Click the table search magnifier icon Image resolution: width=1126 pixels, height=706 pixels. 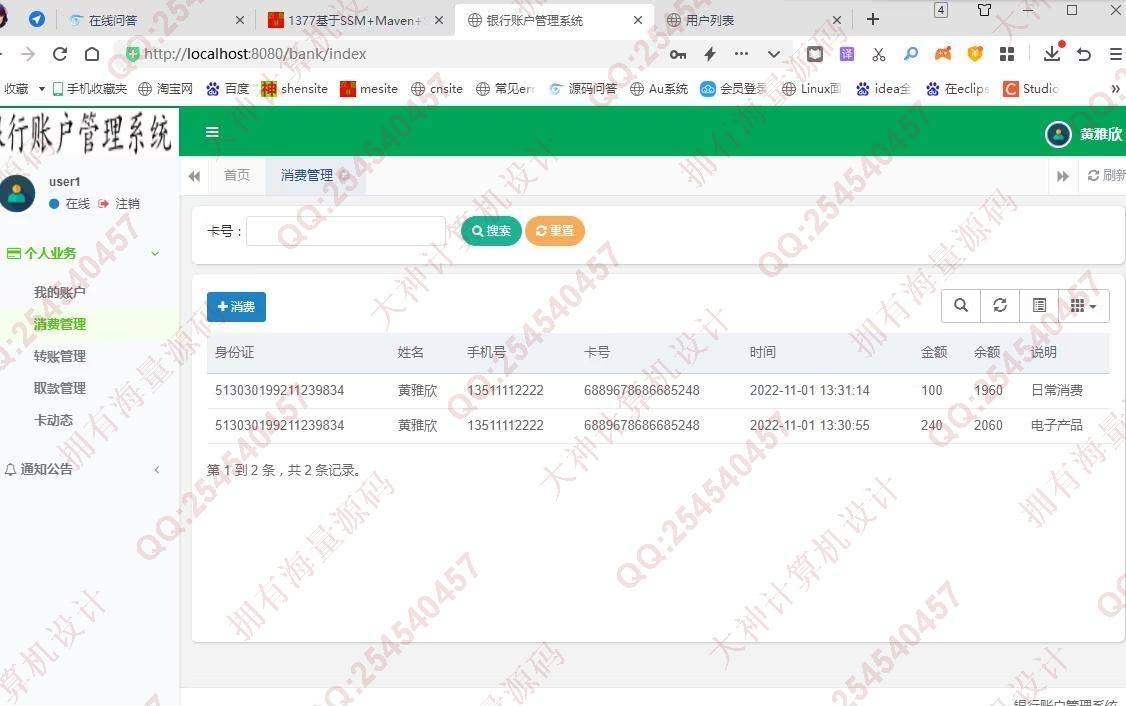tap(961, 306)
